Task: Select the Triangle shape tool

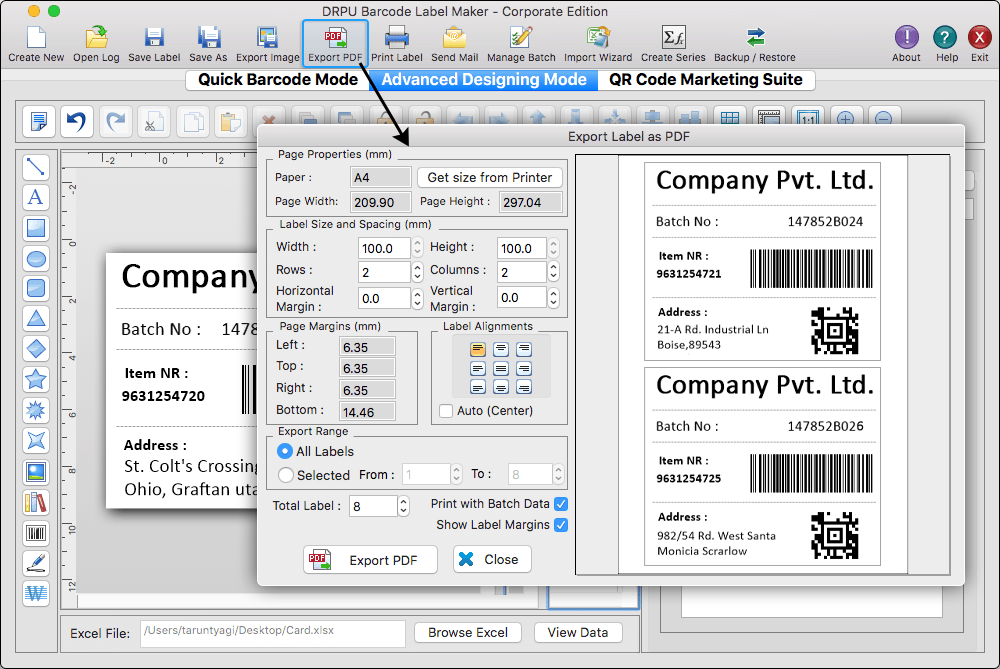Action: (36, 318)
